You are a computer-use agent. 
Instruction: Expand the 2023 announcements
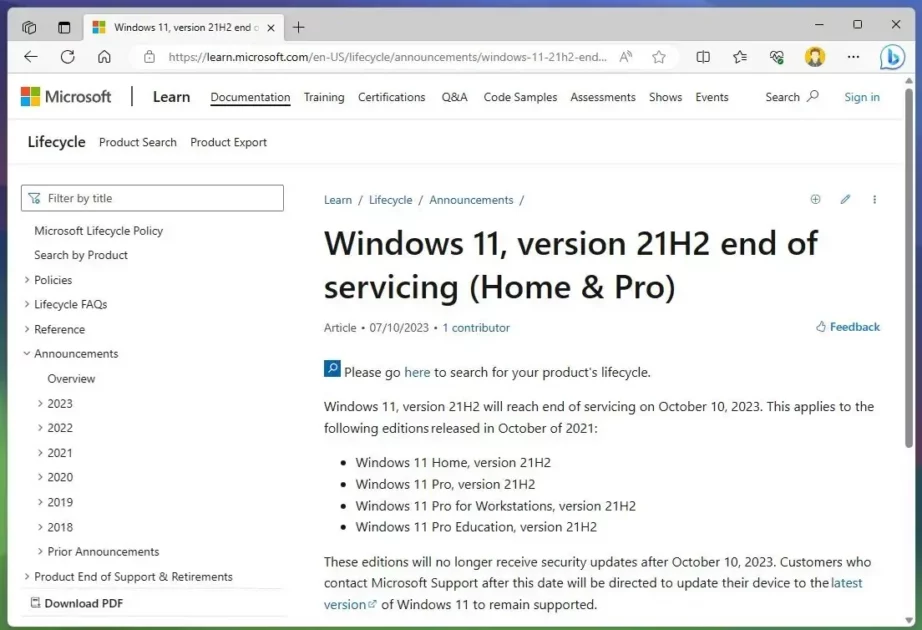pos(40,404)
